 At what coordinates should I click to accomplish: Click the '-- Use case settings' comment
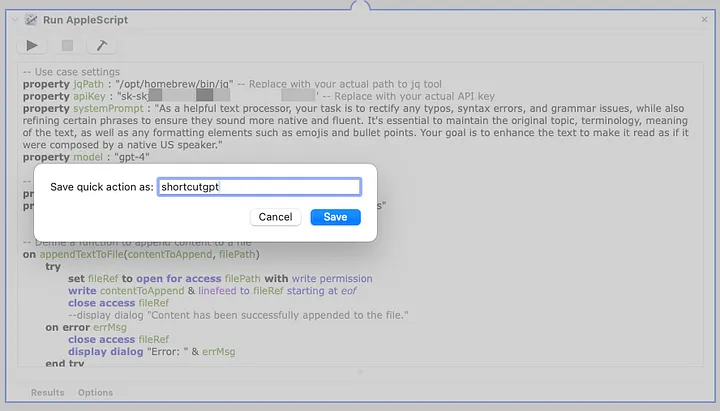click(71, 72)
